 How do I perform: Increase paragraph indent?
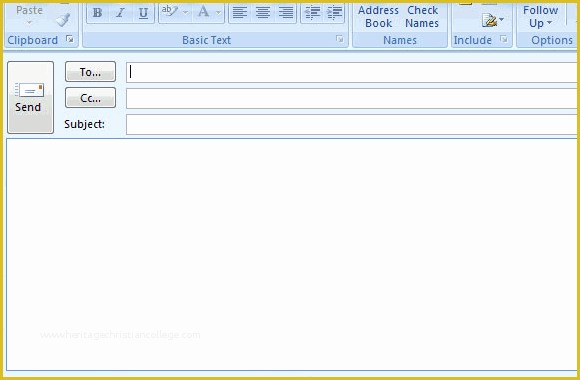[x=334, y=13]
